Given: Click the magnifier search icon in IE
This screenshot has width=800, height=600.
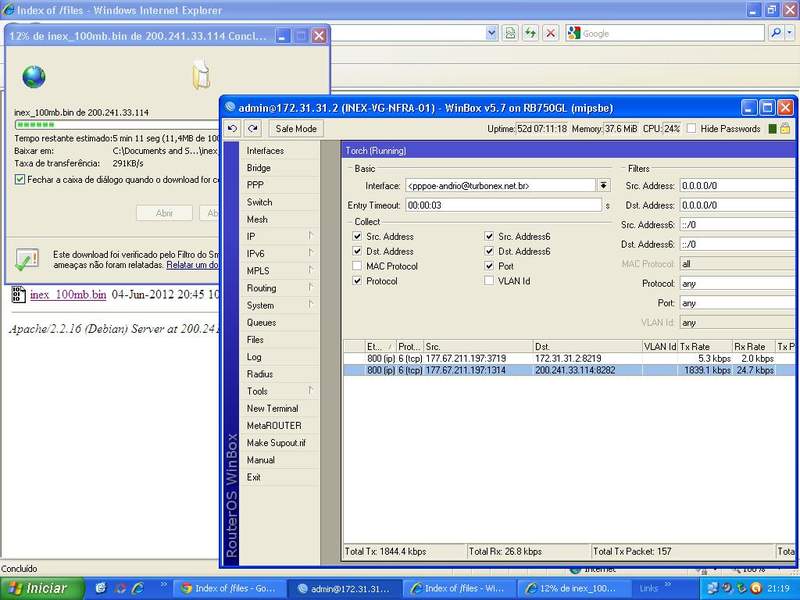Looking at the screenshot, I should point(777,33).
